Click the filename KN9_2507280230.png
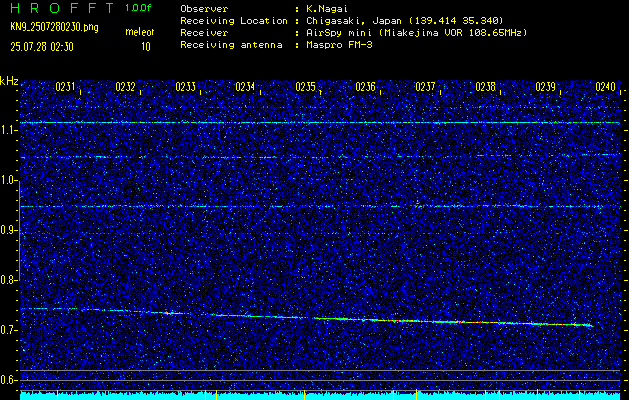 tap(54, 28)
